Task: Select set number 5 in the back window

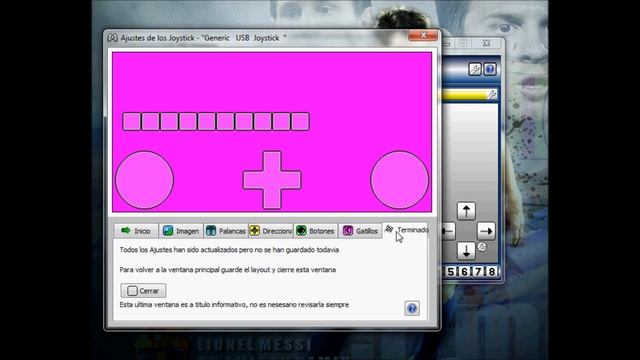Action: point(451,271)
